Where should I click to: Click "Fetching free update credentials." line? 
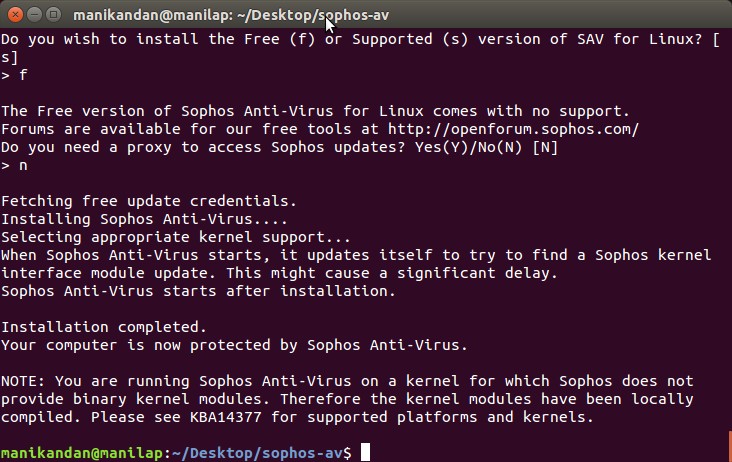coord(149,201)
